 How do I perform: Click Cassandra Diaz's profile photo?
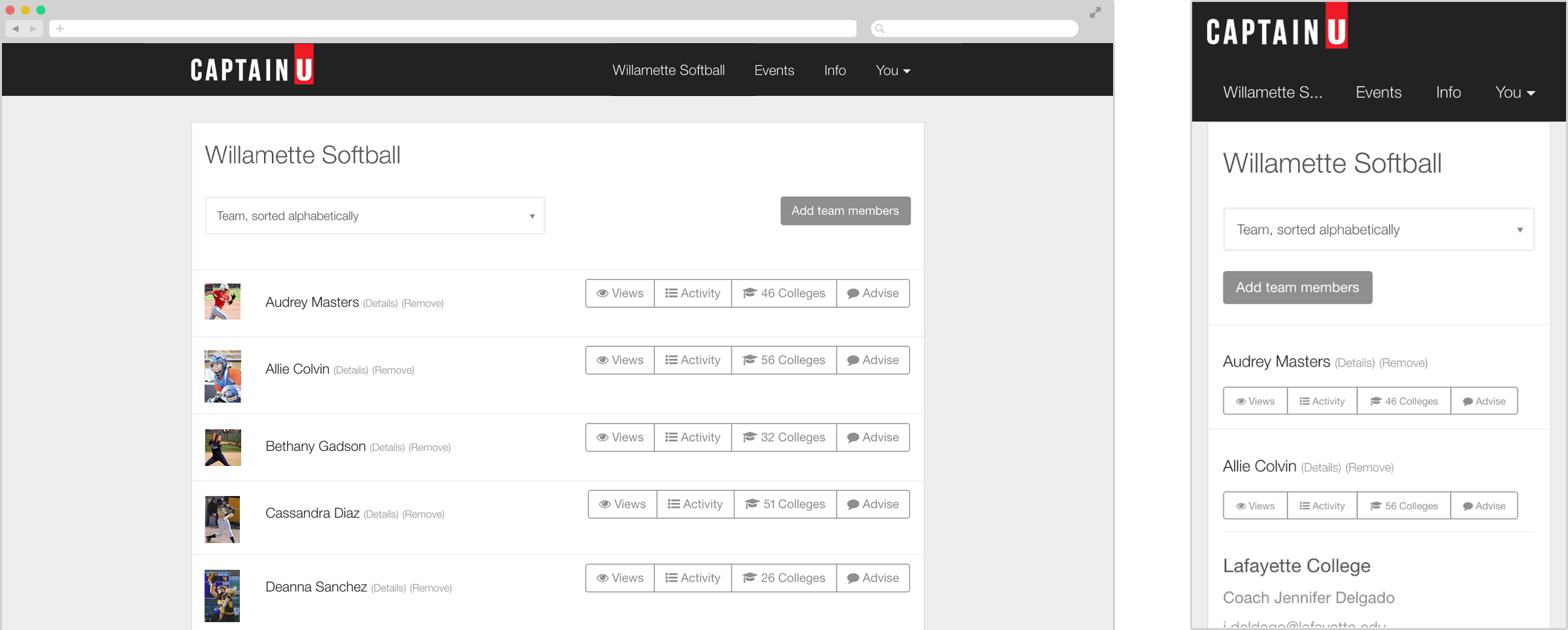[222, 520]
